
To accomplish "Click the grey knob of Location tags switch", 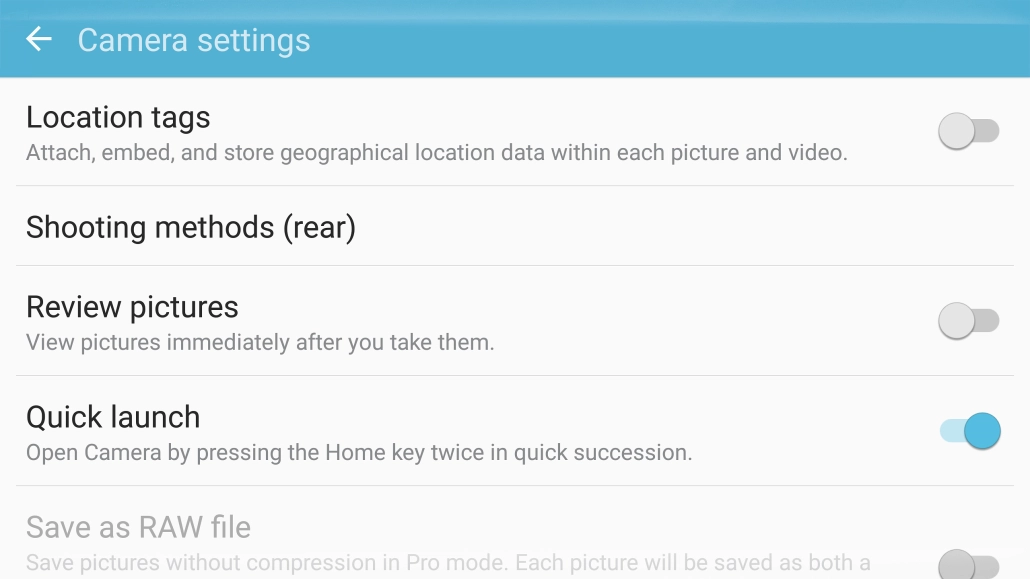I will click(956, 131).
